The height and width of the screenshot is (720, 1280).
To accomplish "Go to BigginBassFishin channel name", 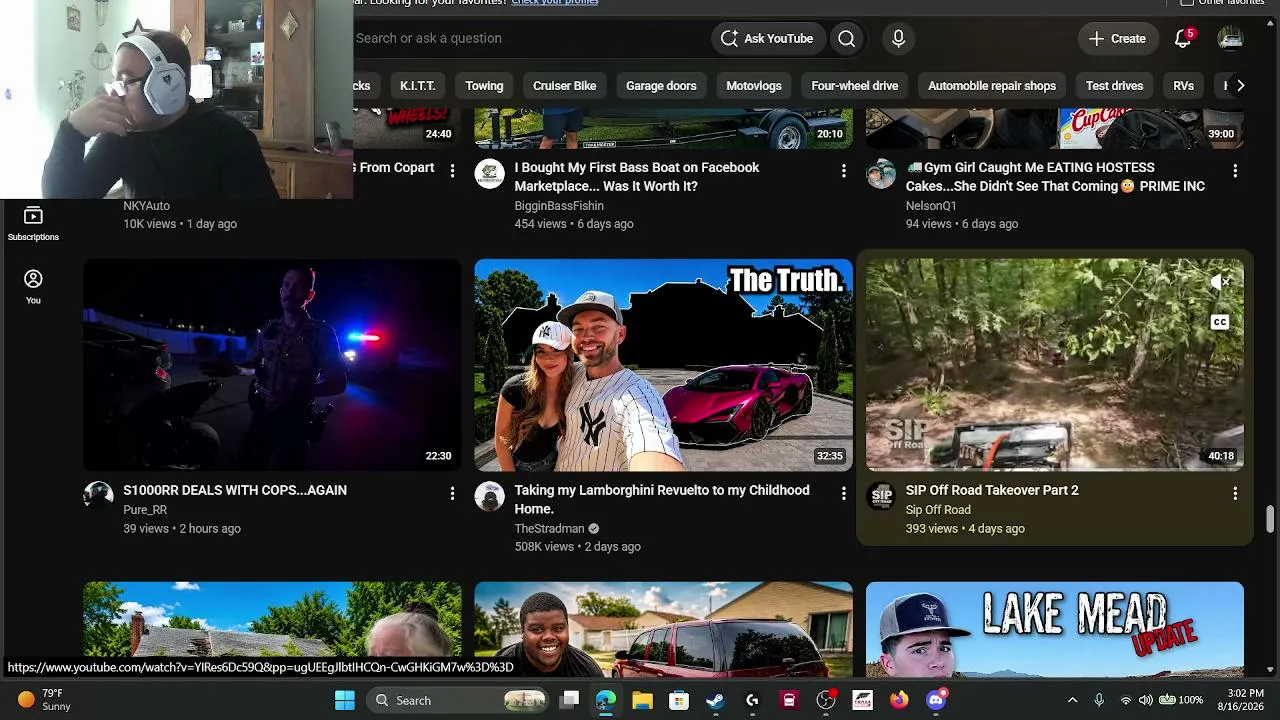I will coord(559,206).
